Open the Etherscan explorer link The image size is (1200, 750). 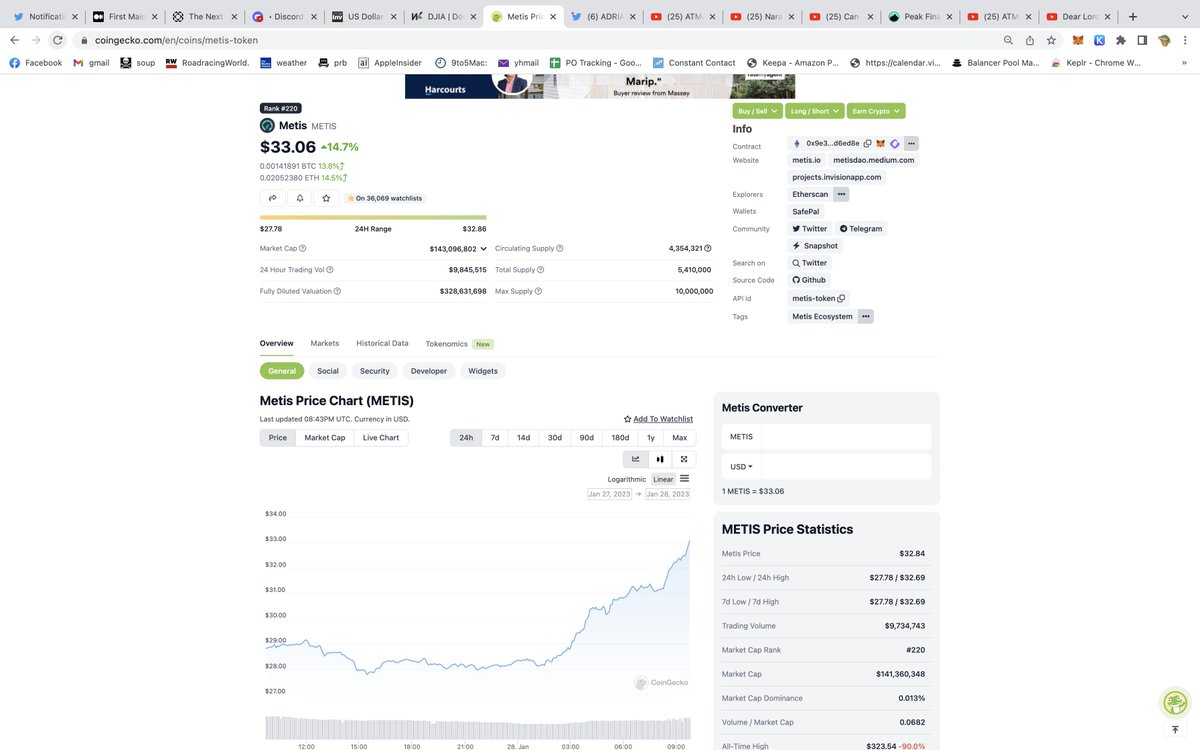(x=810, y=194)
